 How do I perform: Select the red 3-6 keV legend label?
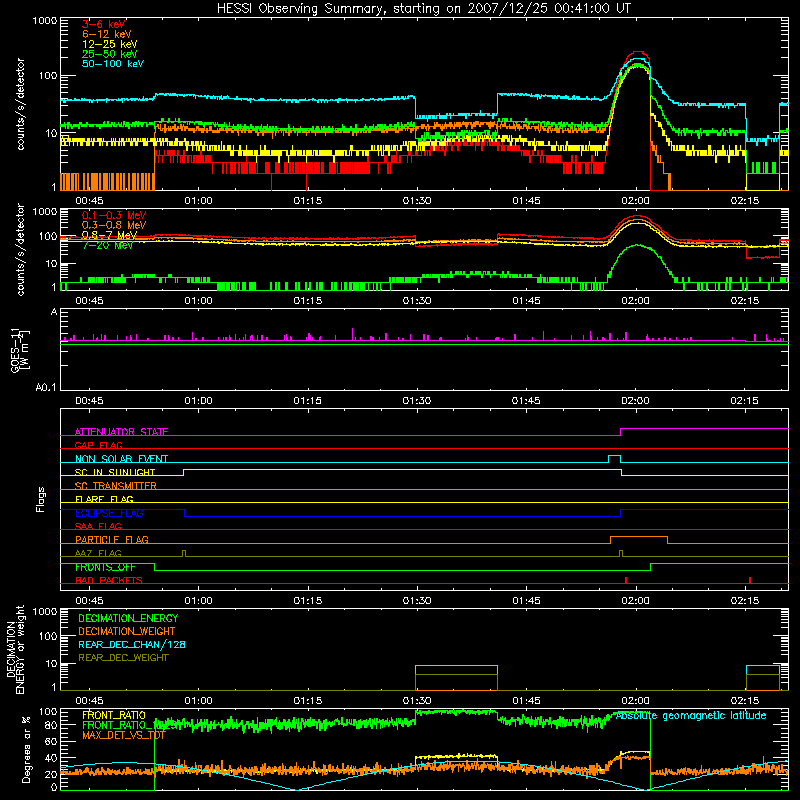click(104, 24)
